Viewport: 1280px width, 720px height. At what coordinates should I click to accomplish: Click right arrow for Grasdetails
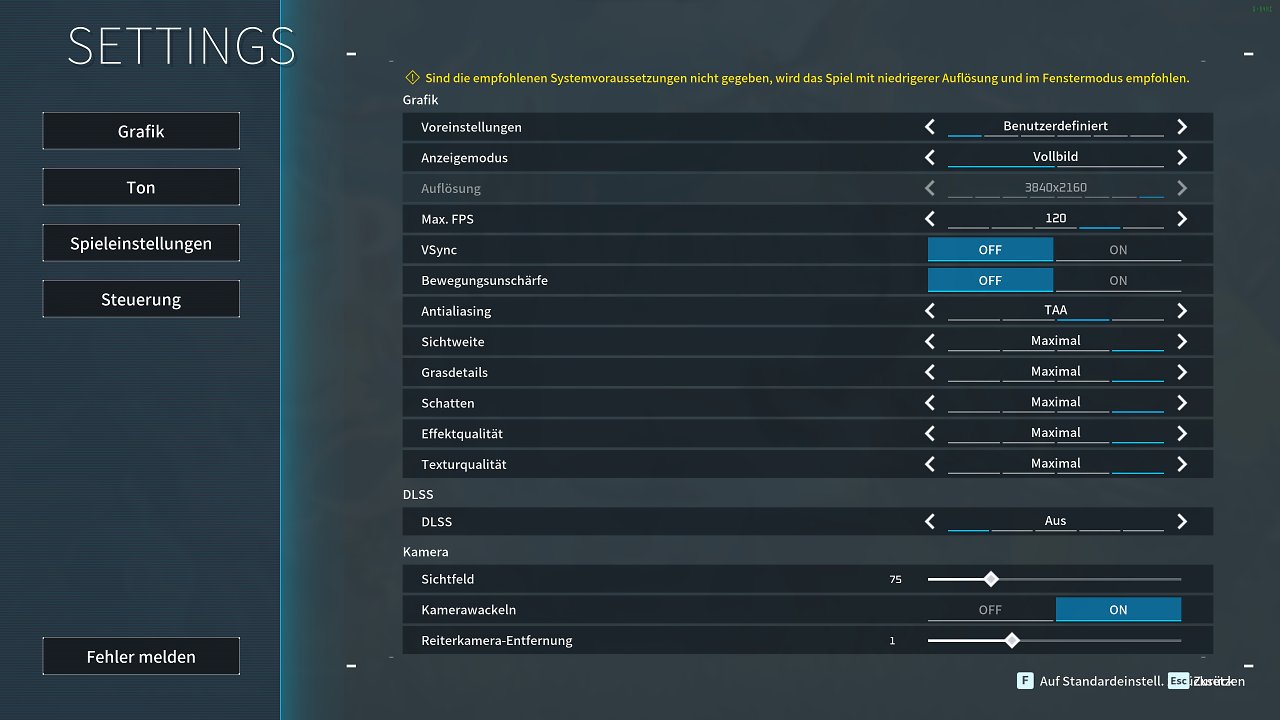point(1182,372)
